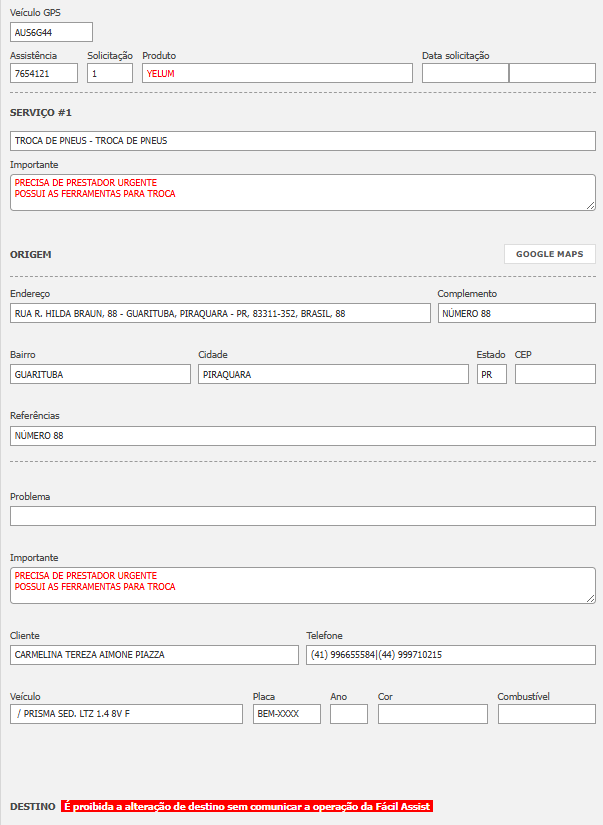Screen dimensions: 603x825
Task: Select the Estado field containing PR
Action: pos(491,374)
